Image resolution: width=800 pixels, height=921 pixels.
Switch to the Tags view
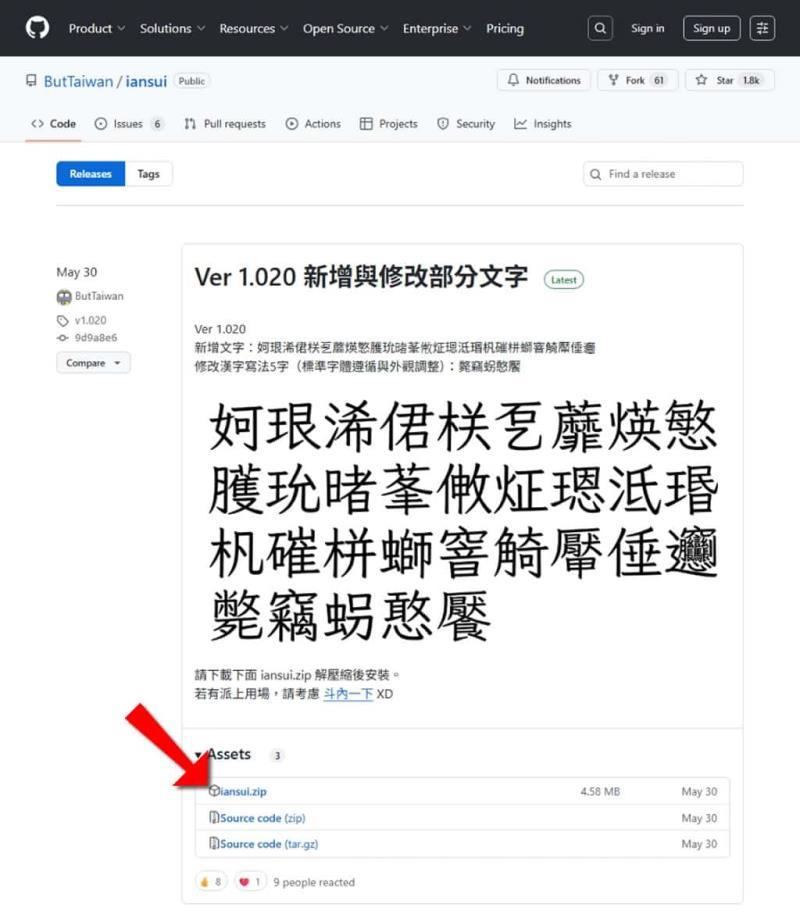pos(149,174)
